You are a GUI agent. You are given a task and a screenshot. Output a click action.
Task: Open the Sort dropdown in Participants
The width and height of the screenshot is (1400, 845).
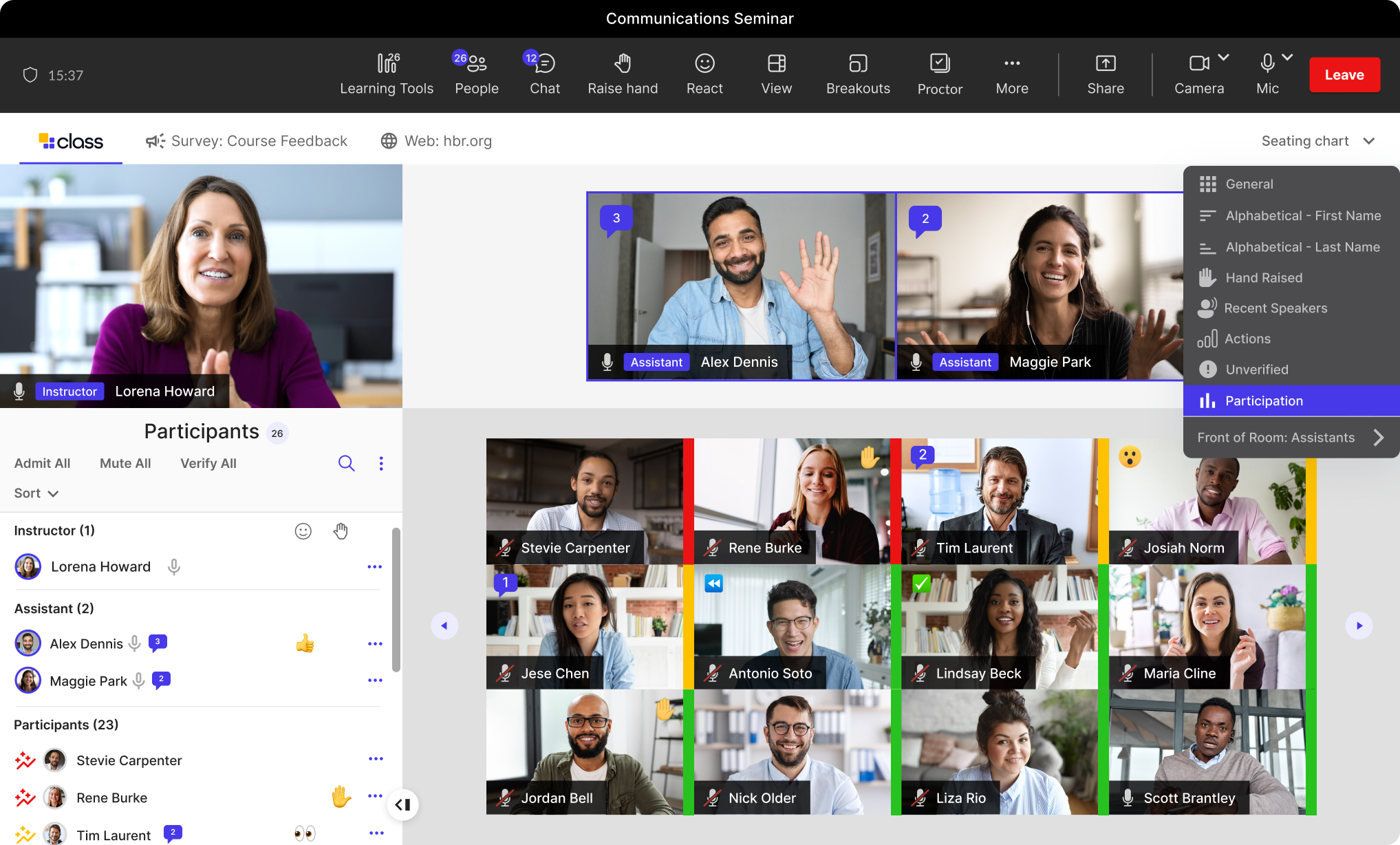pos(36,493)
